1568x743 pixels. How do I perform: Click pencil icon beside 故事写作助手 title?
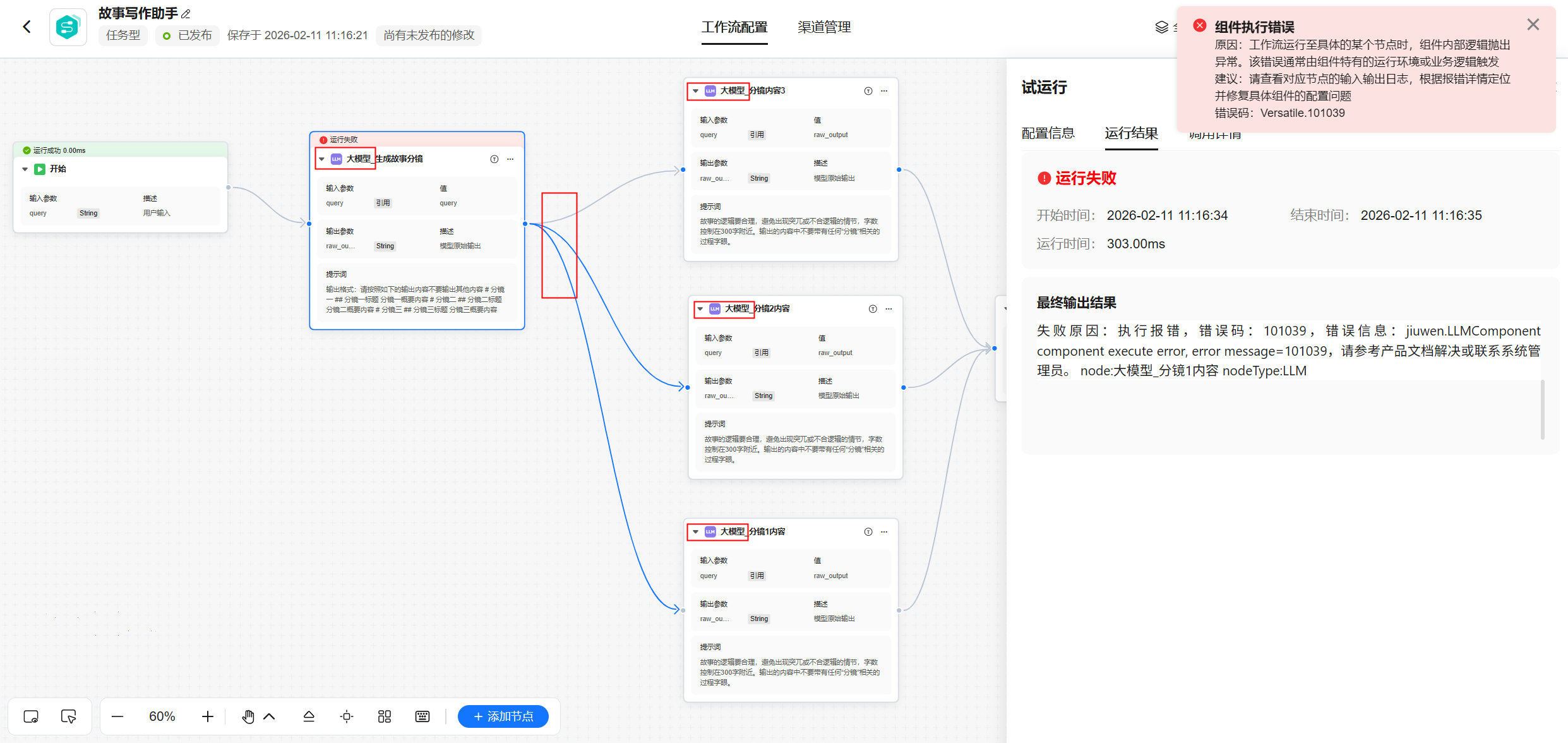186,14
